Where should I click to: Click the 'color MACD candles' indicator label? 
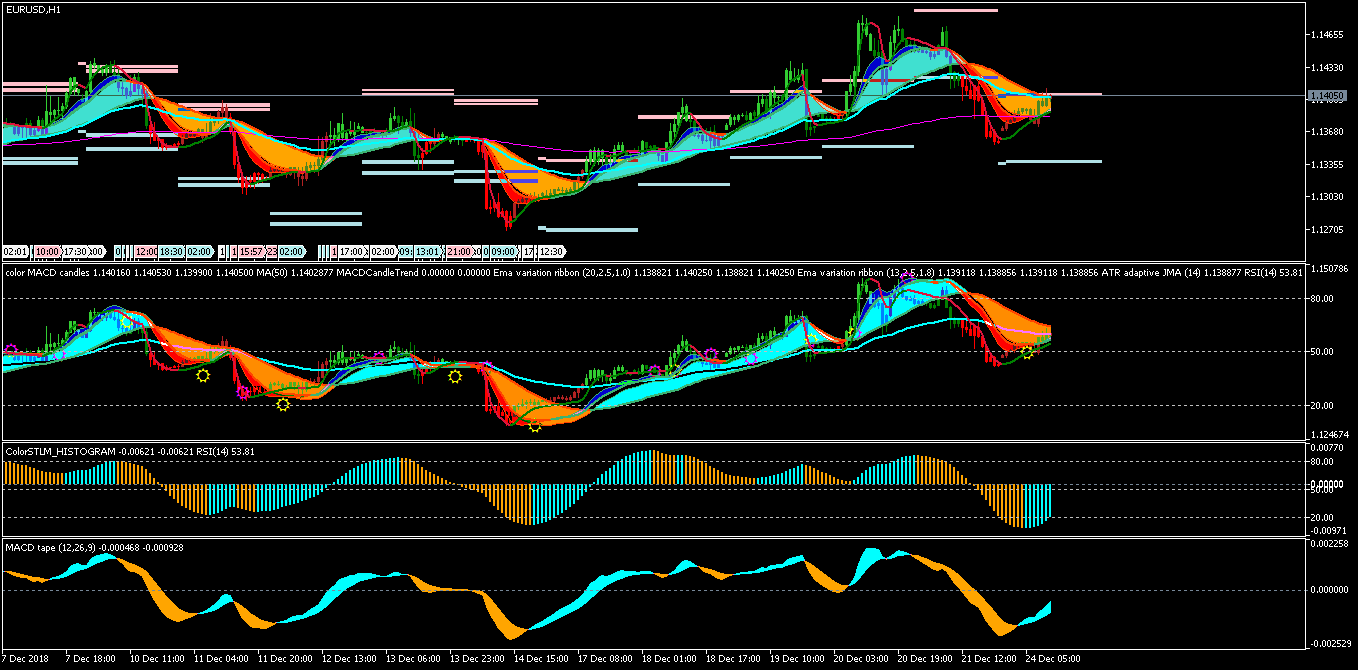(x=48, y=272)
